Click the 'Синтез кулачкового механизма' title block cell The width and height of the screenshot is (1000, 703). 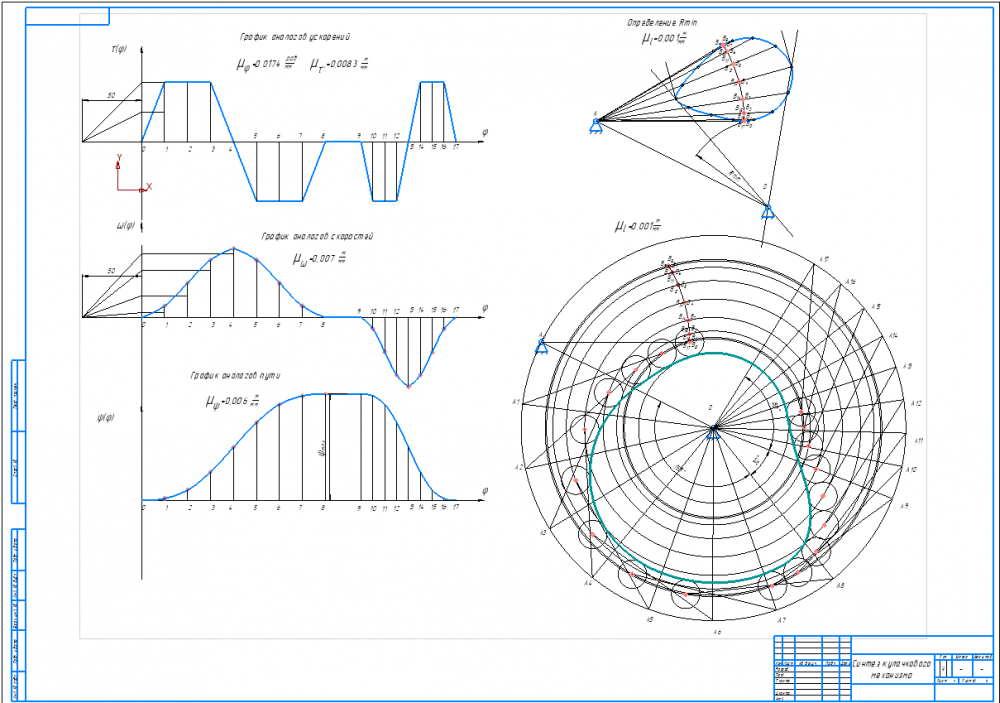pyautogui.click(x=892, y=670)
